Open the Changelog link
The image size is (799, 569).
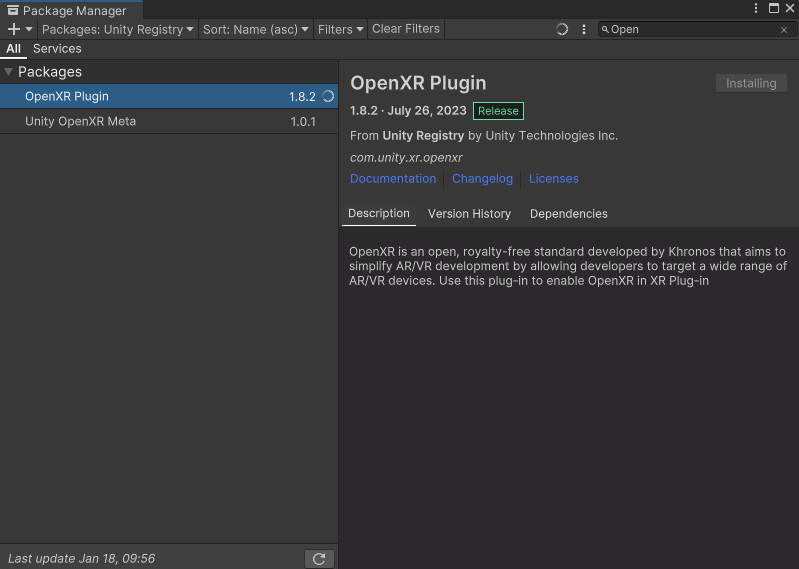coord(482,179)
